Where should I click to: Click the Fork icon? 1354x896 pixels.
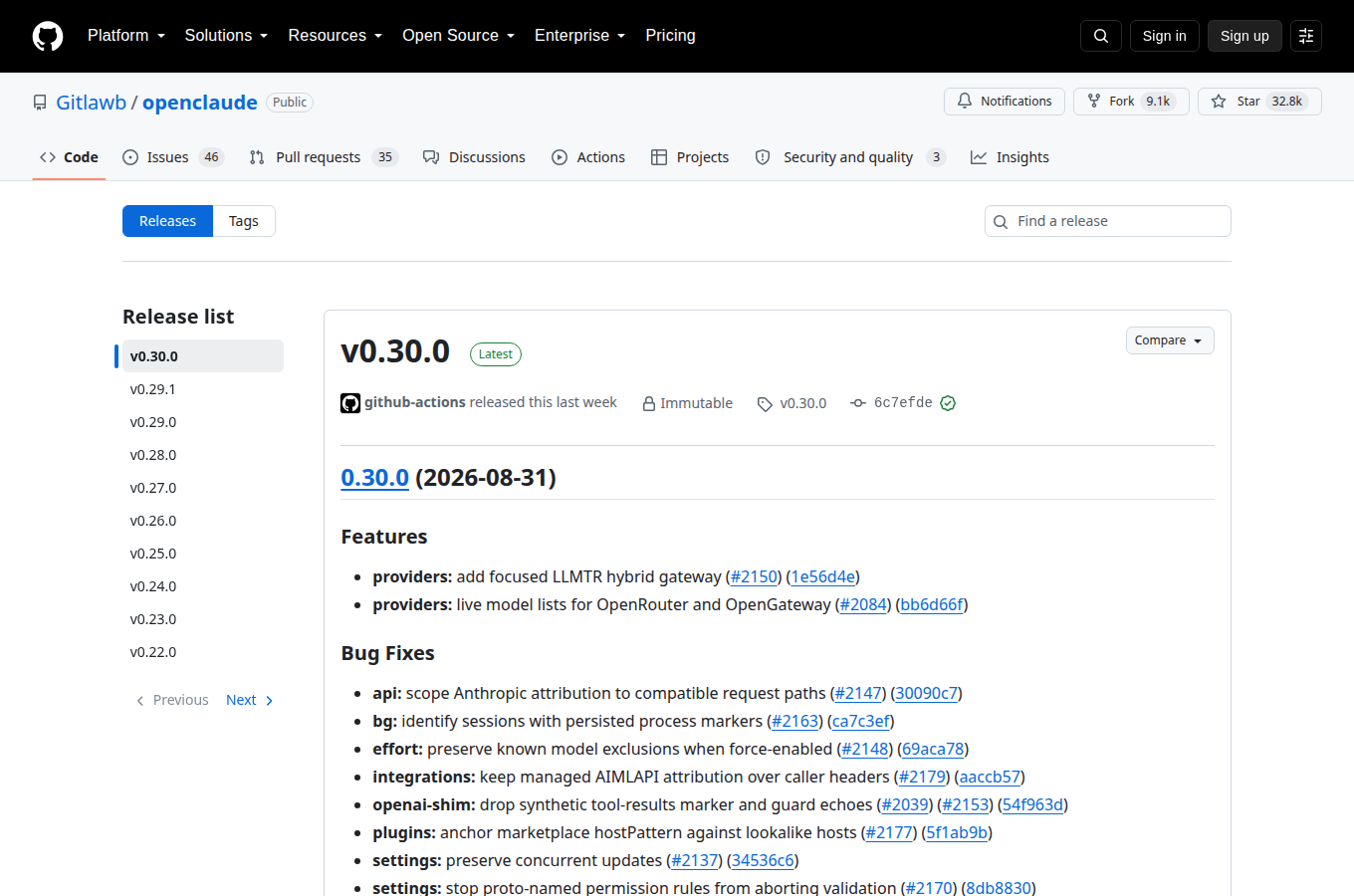point(1094,102)
